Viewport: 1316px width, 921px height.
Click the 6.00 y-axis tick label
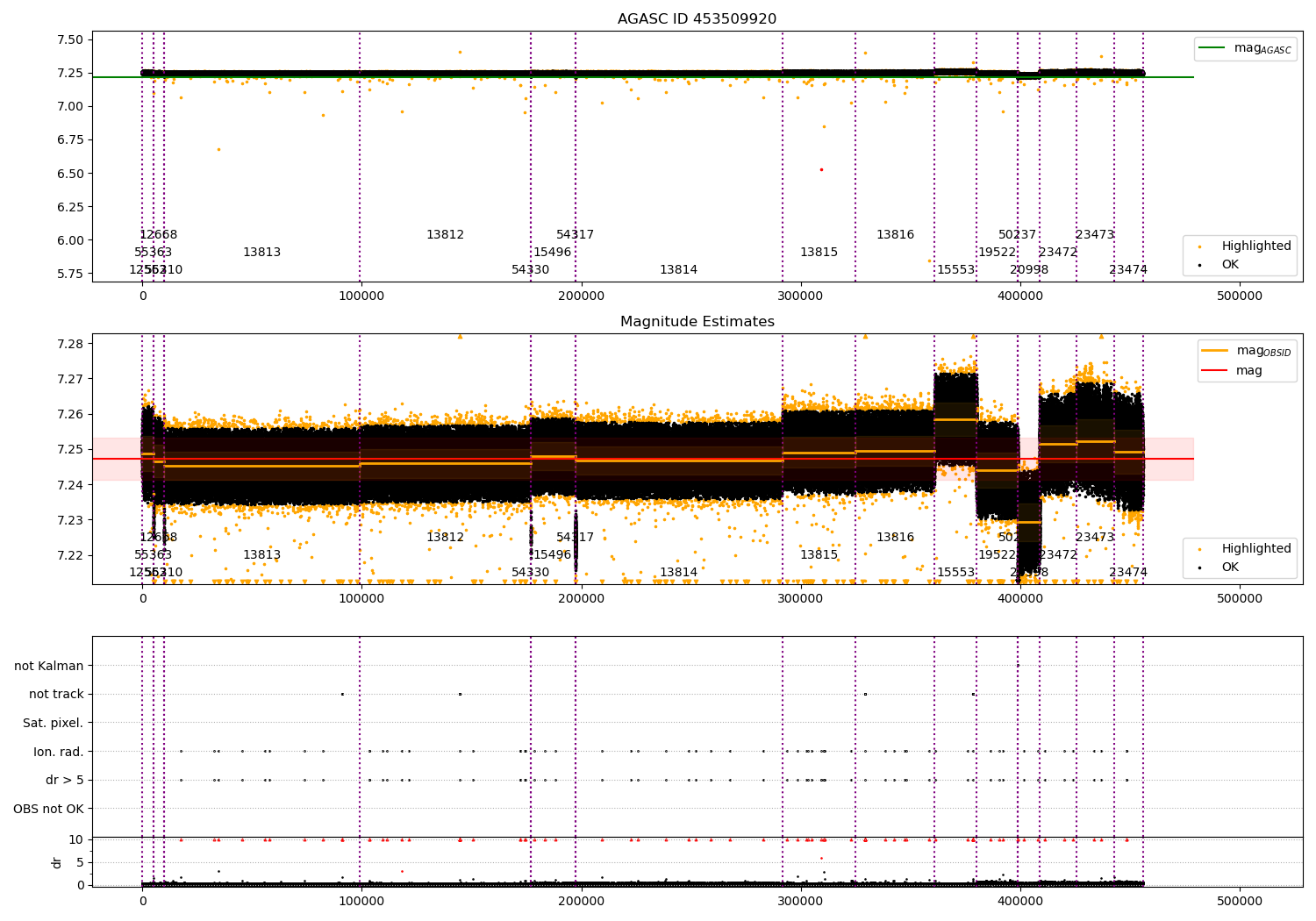[69, 240]
